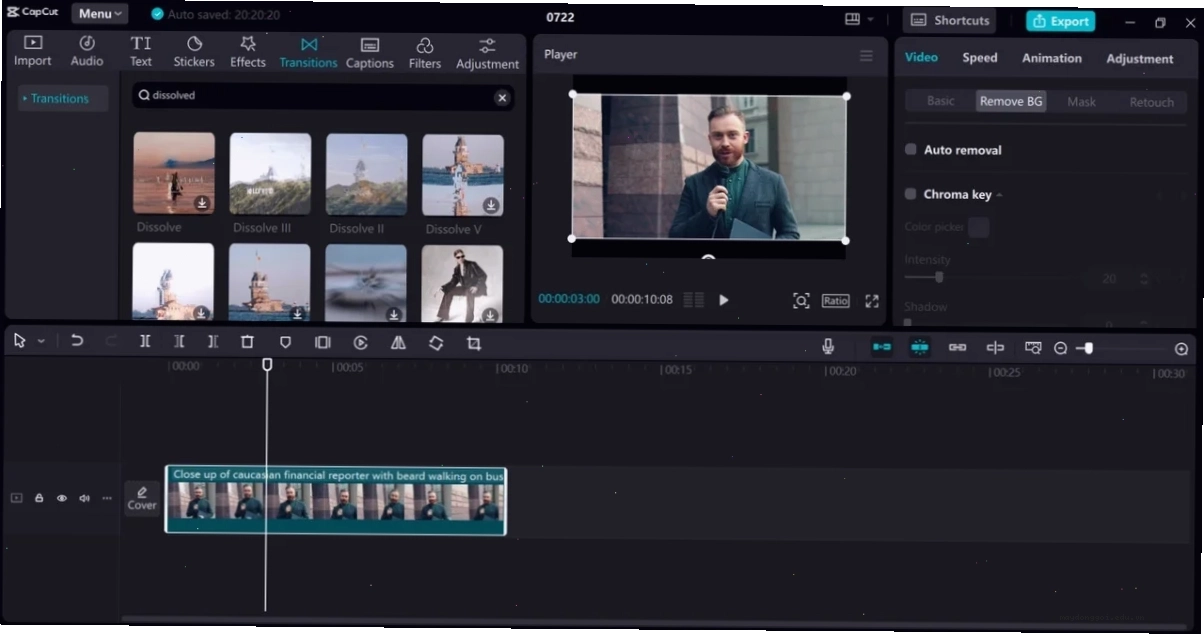Screen dimensions: 1204x634
Task: Click the player fullscreen icon
Action: 872,300
